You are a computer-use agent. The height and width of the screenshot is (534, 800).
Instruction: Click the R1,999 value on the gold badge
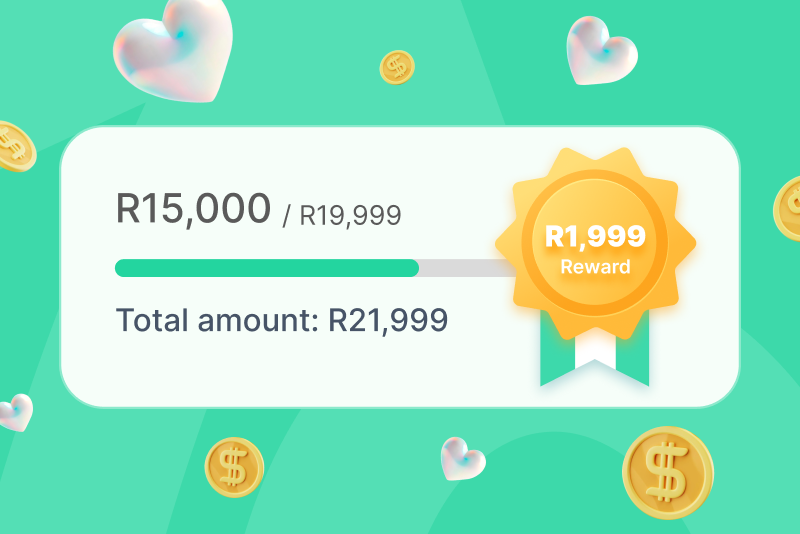click(x=595, y=237)
